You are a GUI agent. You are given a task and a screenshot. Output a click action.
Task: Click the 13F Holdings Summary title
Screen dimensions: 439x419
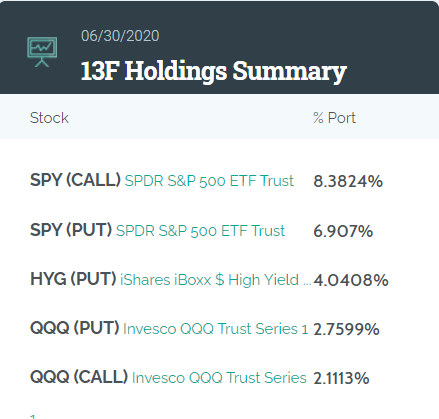pos(214,71)
